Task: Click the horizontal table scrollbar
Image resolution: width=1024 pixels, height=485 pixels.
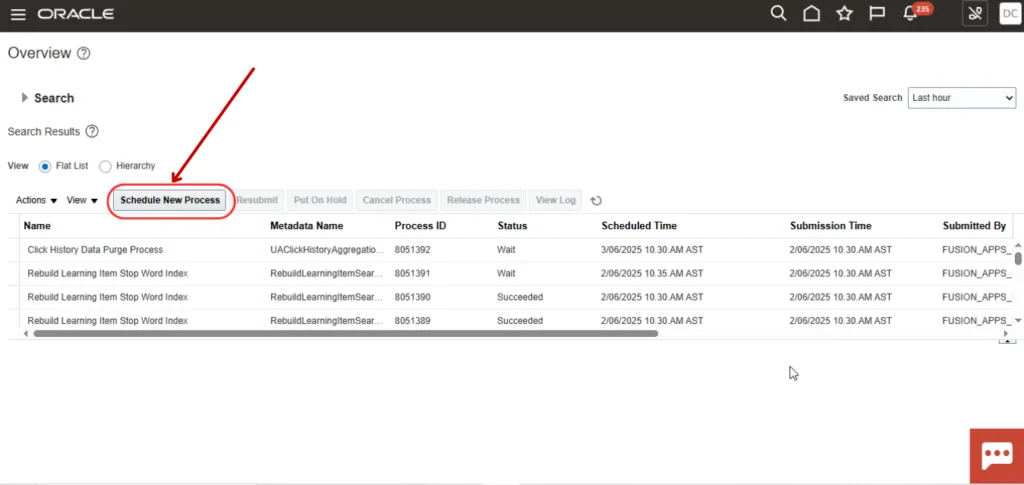Action: [x=345, y=333]
